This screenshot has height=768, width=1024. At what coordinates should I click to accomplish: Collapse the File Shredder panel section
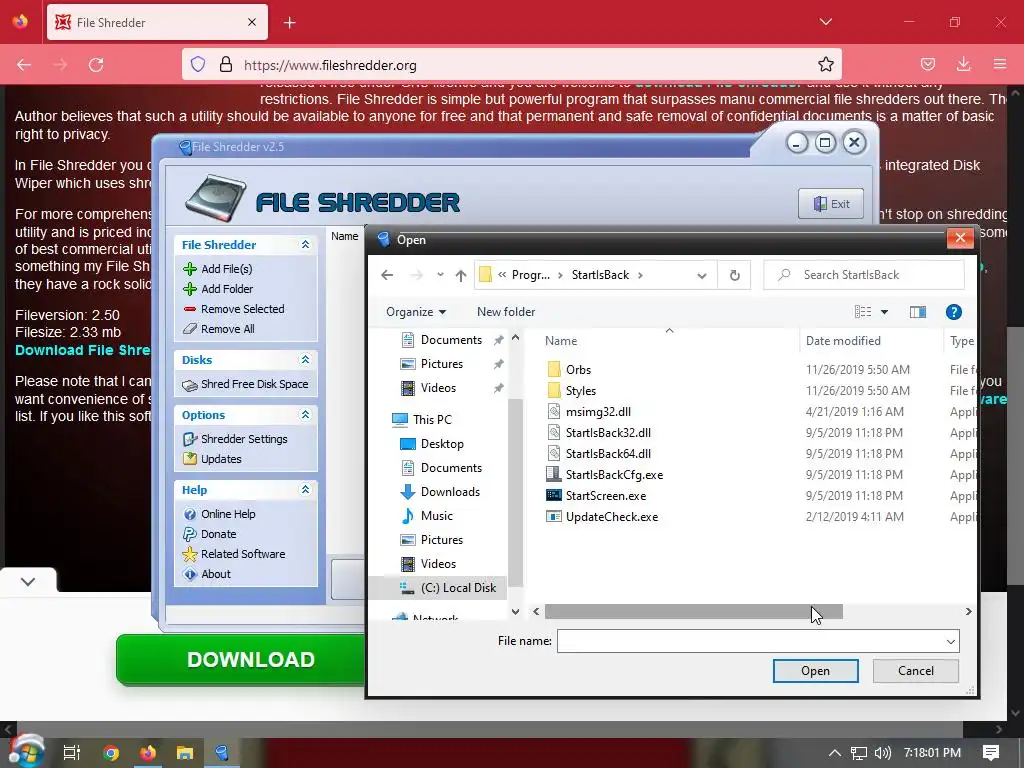[x=305, y=245]
